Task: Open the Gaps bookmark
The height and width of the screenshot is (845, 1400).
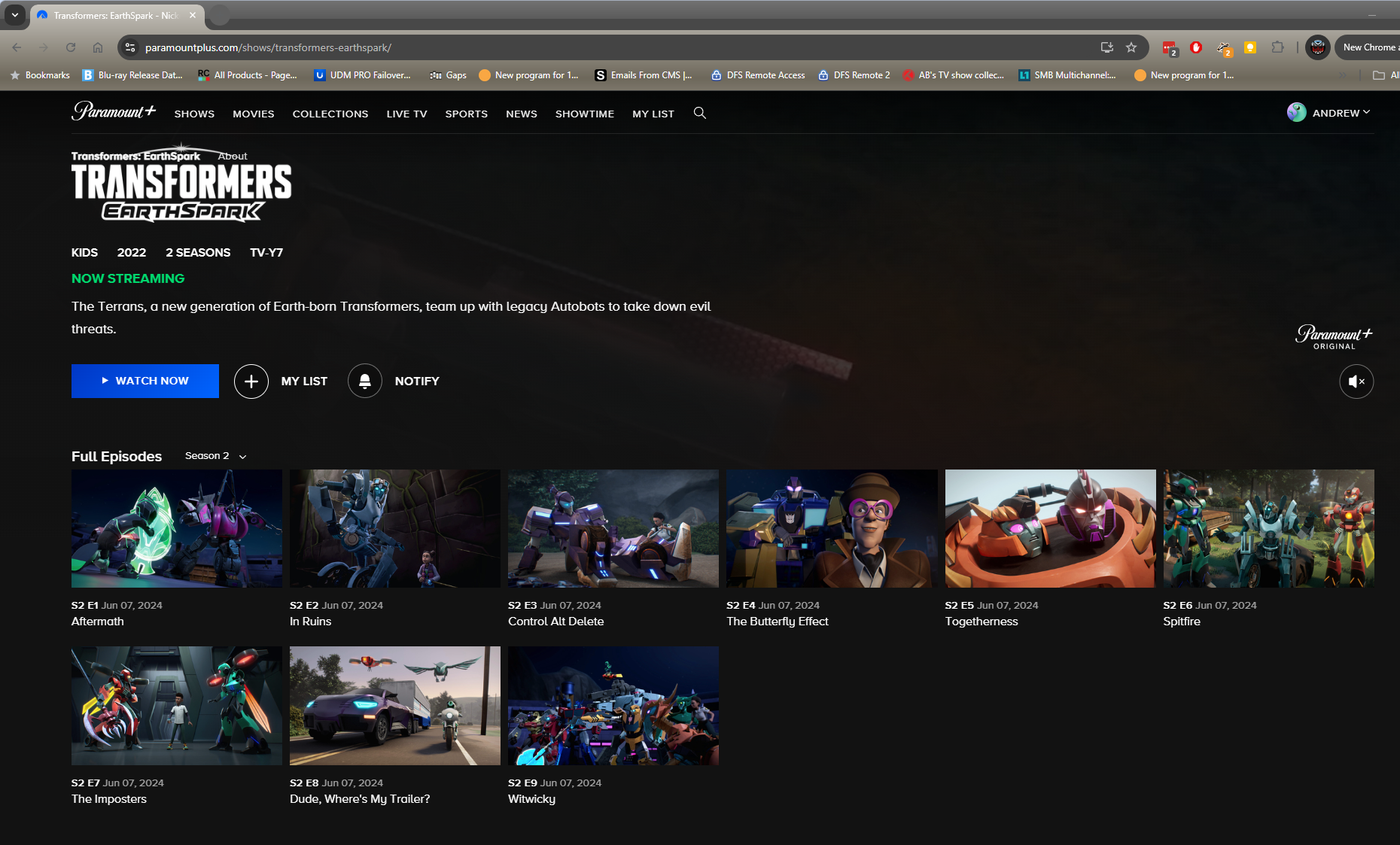Action: point(448,75)
